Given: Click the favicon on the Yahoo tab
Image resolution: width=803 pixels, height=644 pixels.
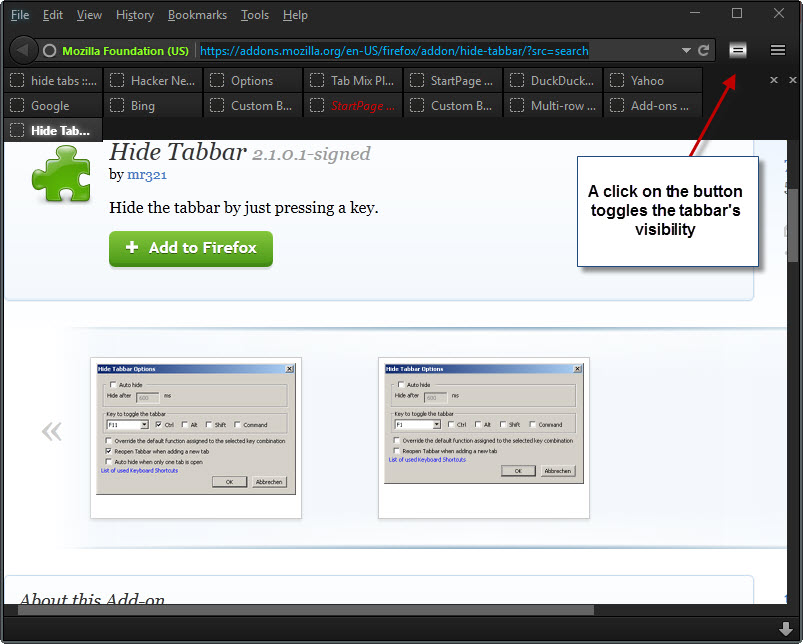Looking at the screenshot, I should coord(617,80).
